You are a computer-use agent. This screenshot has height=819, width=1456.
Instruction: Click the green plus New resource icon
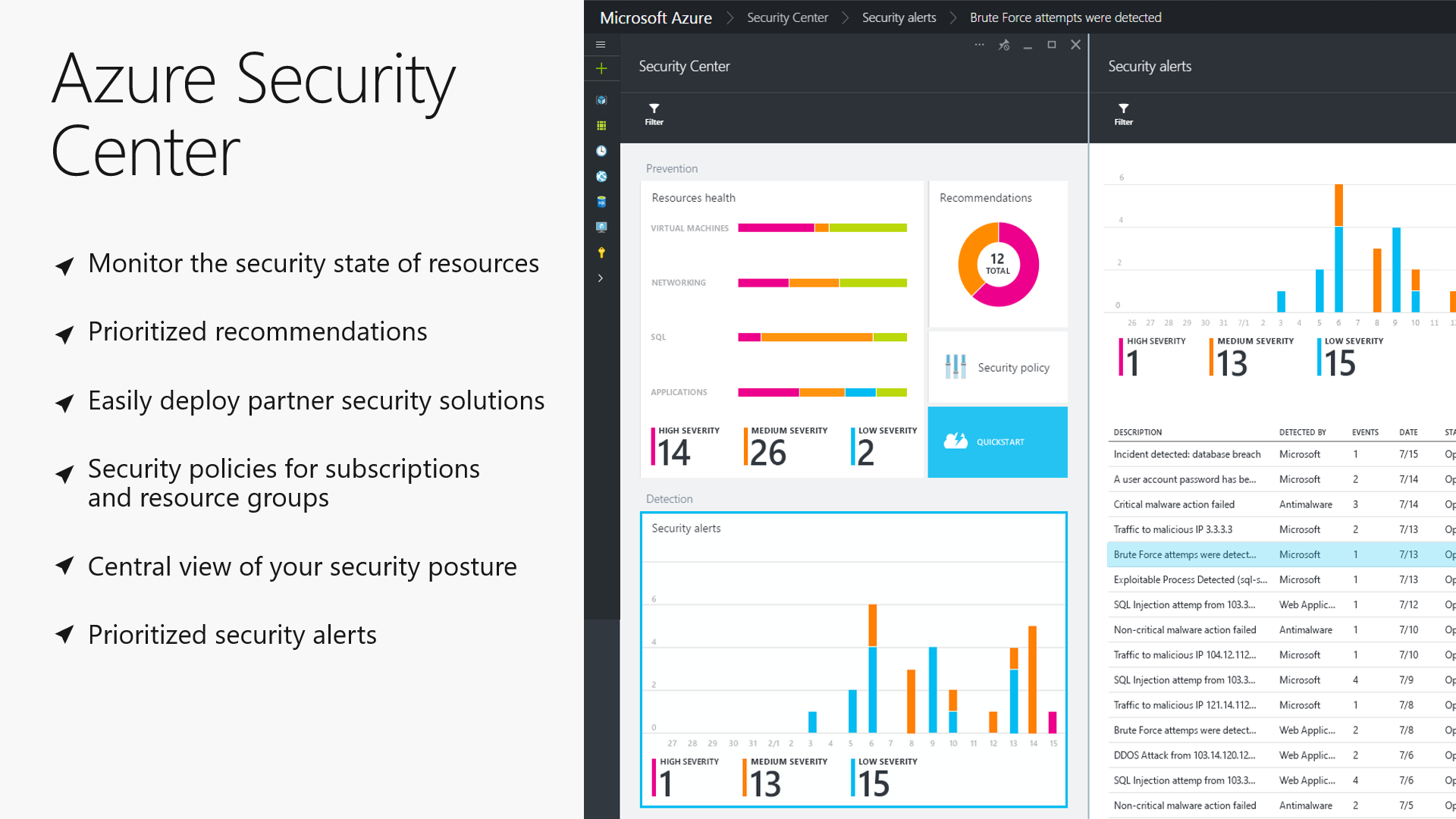601,68
